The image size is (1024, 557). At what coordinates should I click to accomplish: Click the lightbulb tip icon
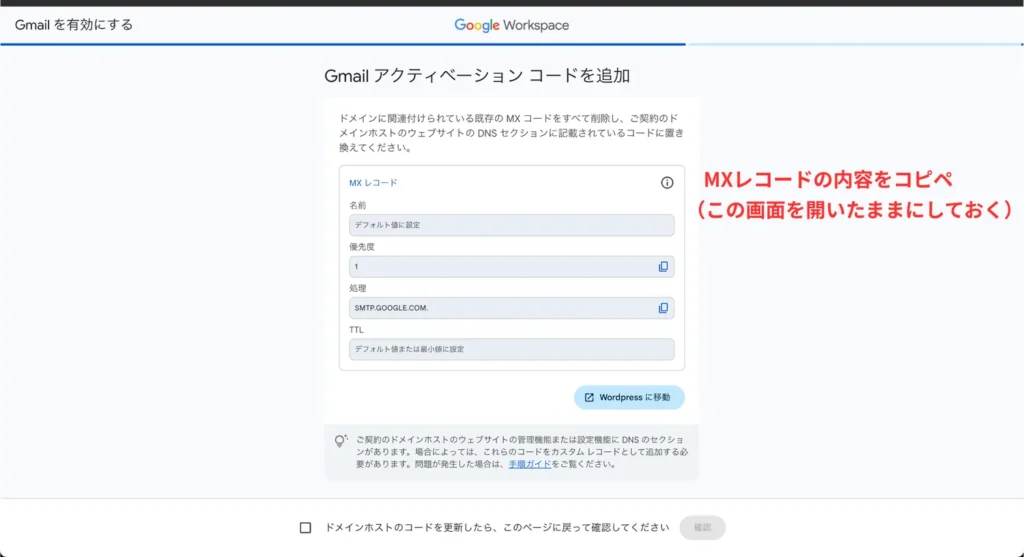point(341,440)
